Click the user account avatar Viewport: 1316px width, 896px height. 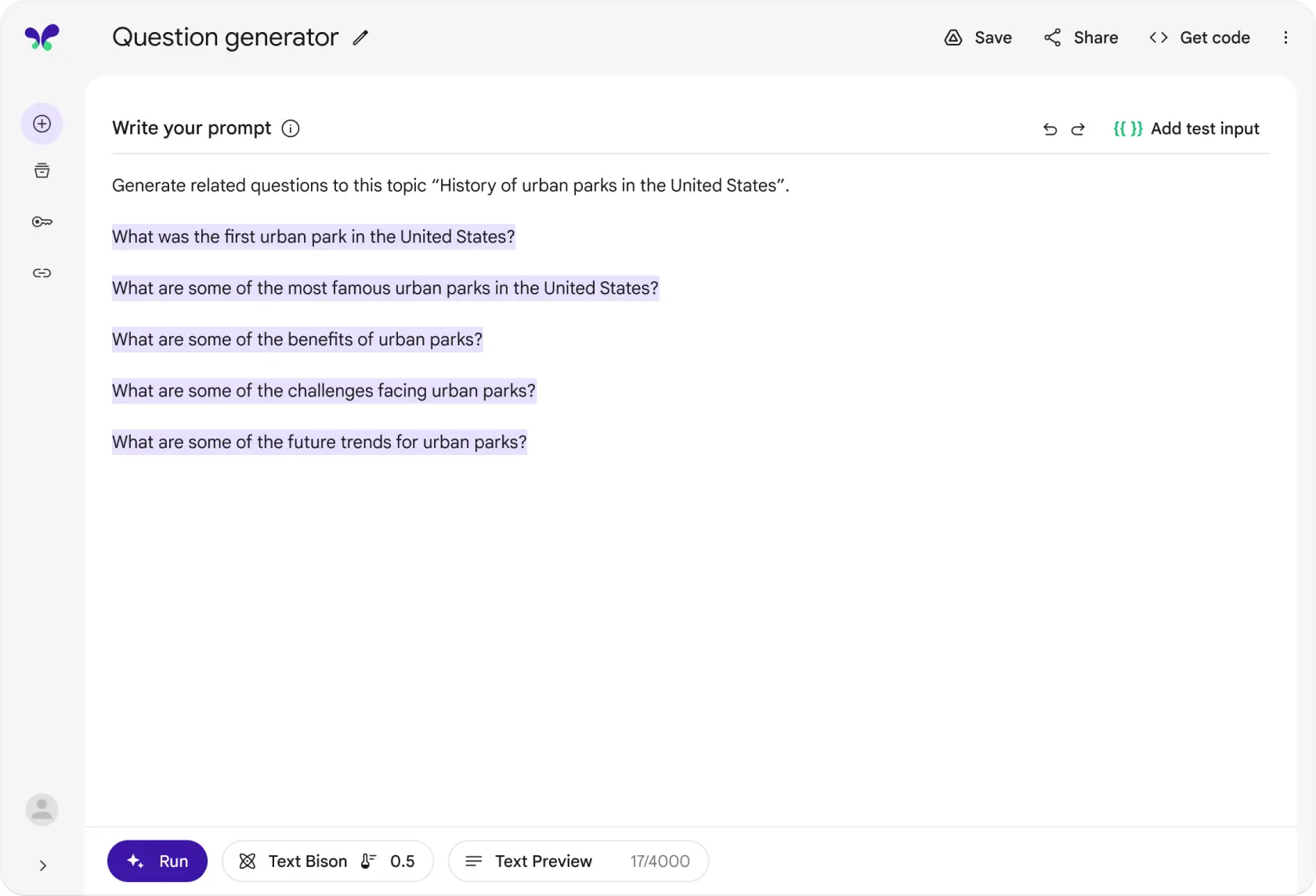(x=42, y=810)
